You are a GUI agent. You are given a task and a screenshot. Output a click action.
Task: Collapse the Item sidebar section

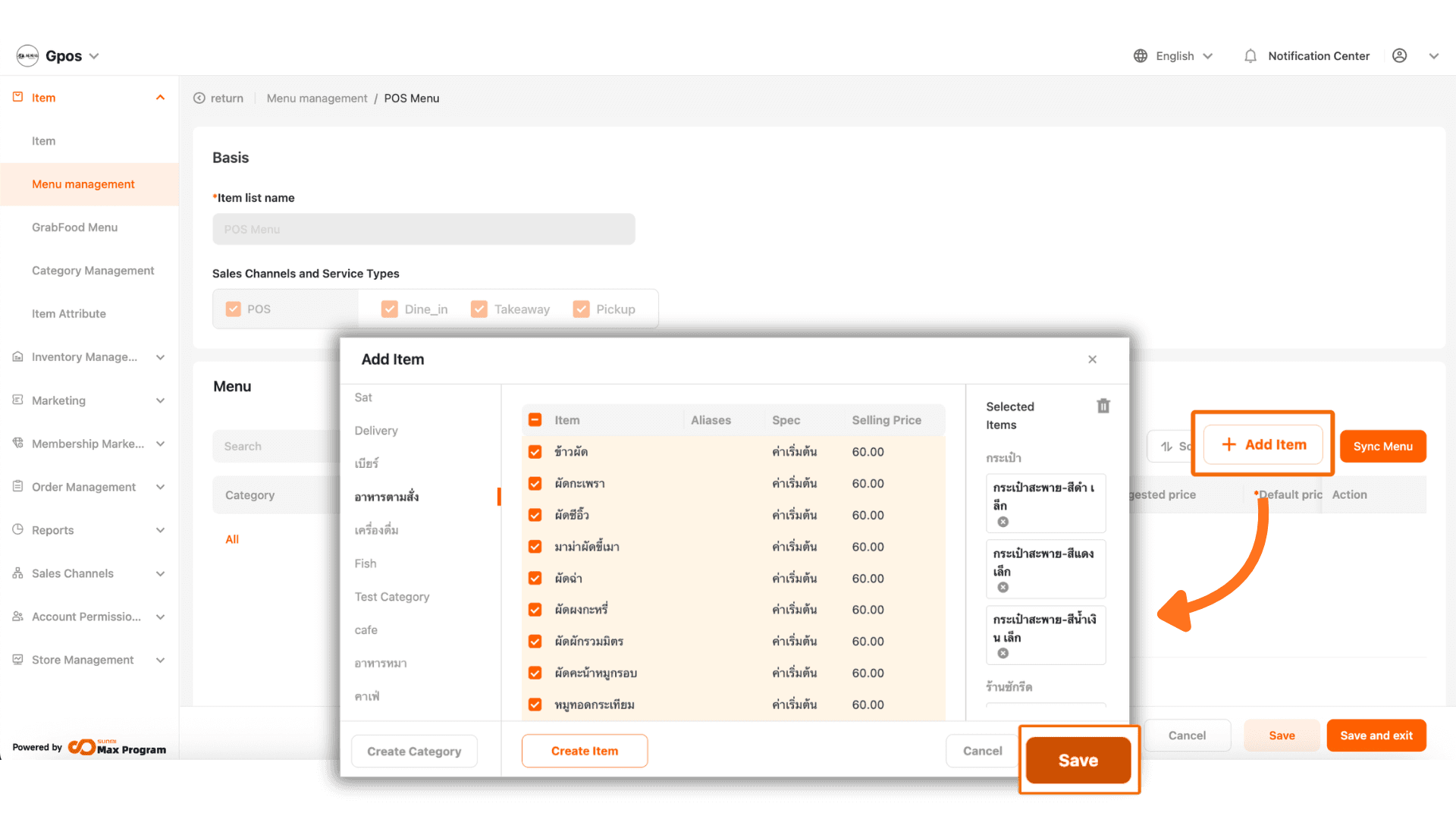160,98
